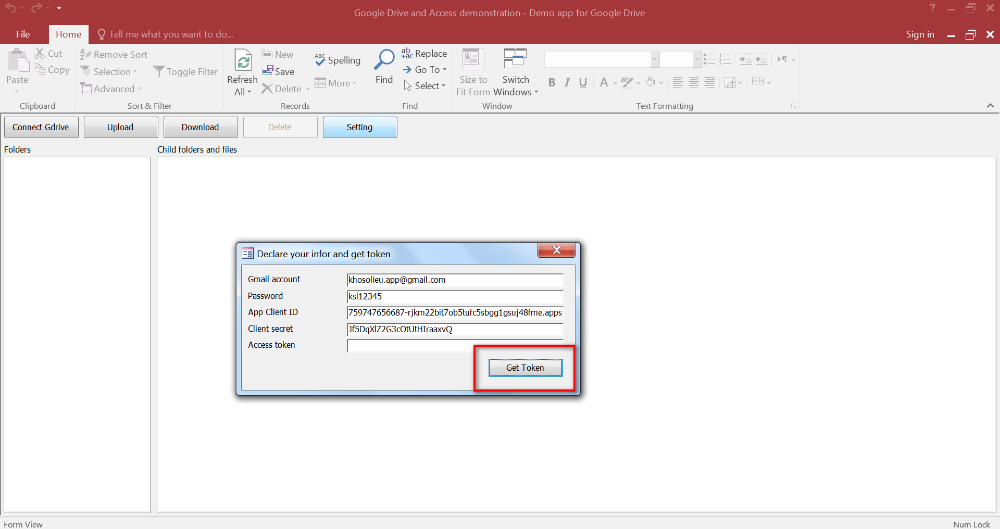Click the Spelling check icon
The height and width of the screenshot is (529, 1000).
(x=320, y=60)
